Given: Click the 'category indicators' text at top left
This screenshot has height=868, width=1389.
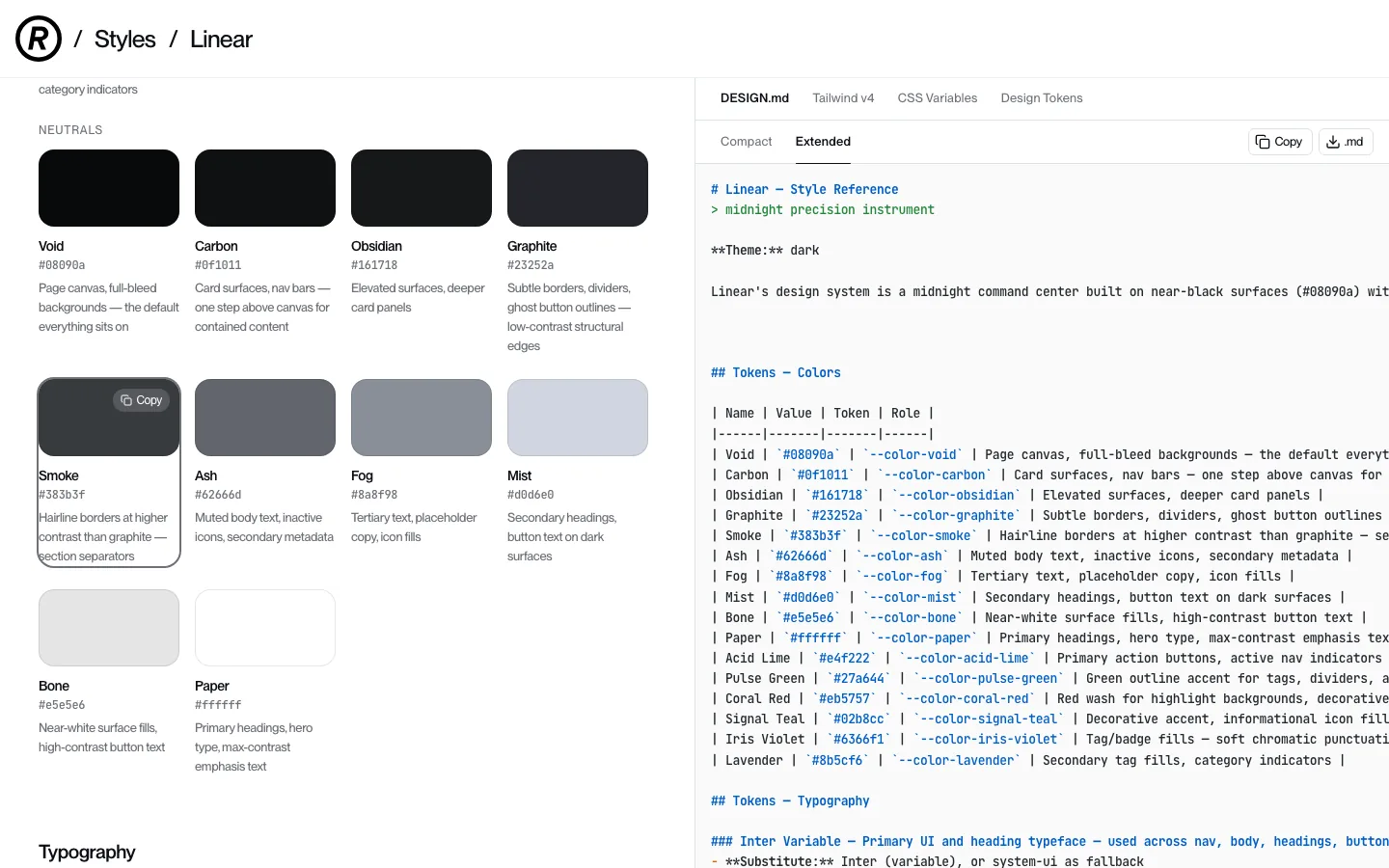Looking at the screenshot, I should [x=88, y=90].
